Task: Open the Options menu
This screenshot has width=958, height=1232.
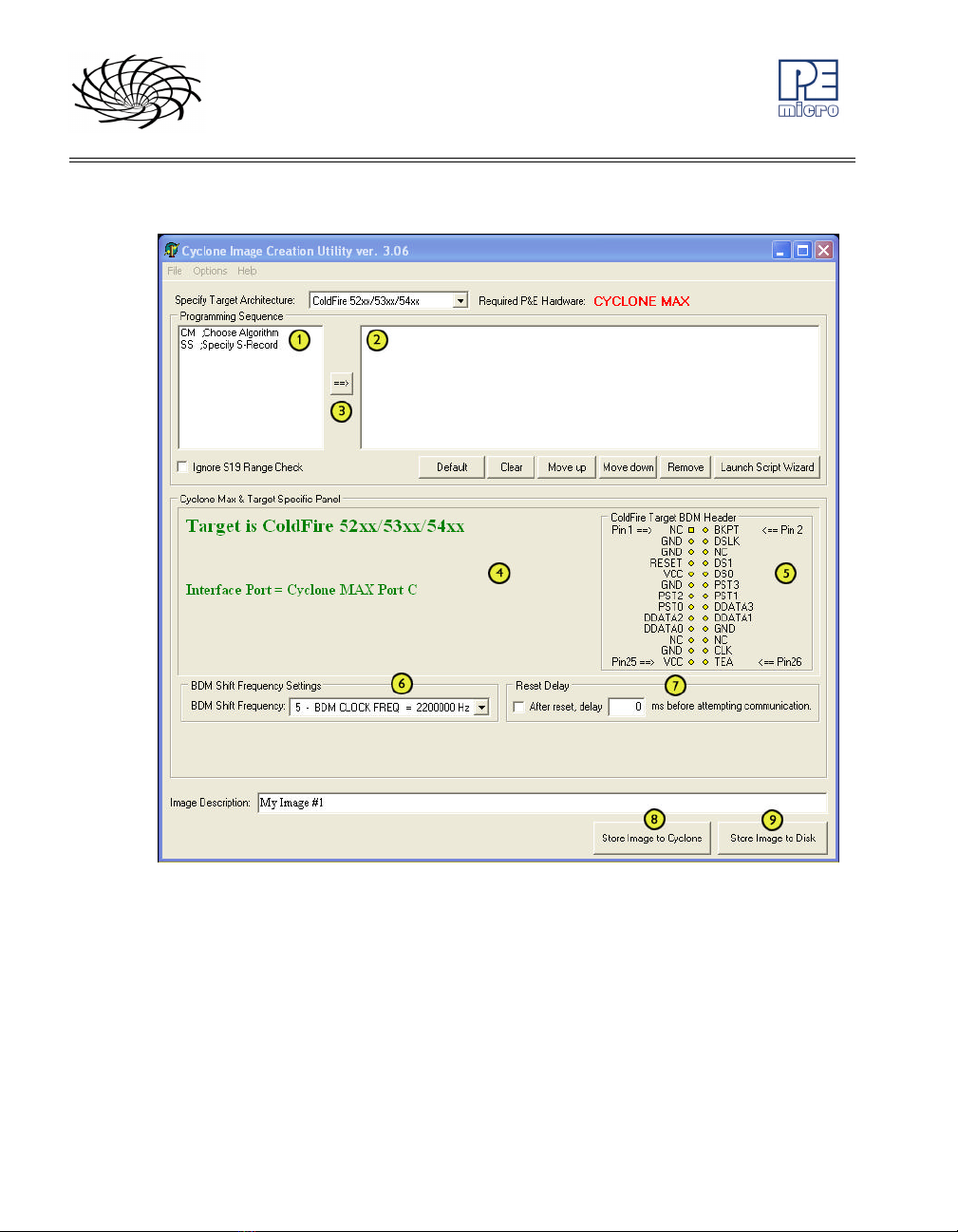Action: pyautogui.click(x=210, y=271)
